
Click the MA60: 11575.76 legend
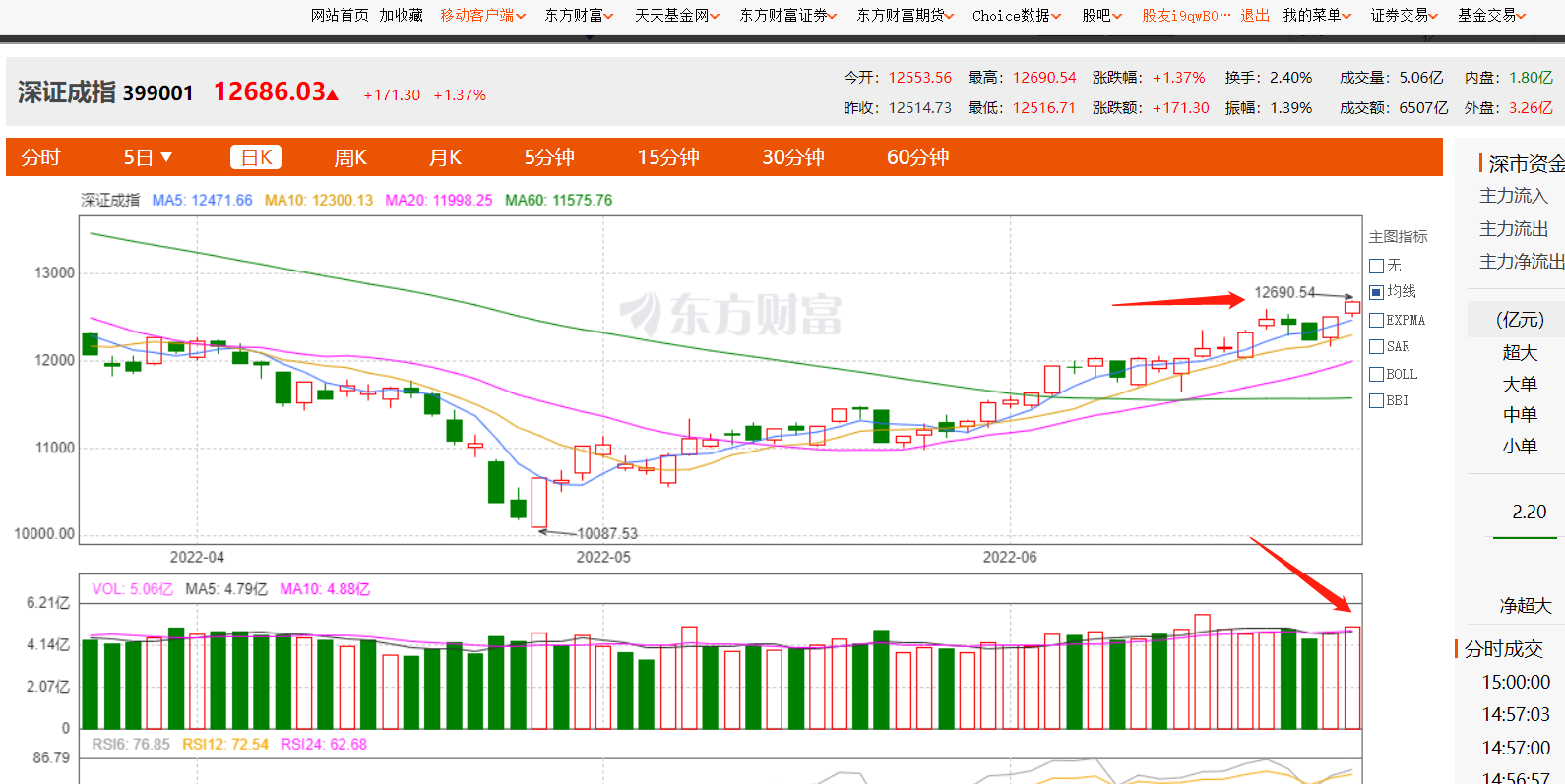point(558,200)
